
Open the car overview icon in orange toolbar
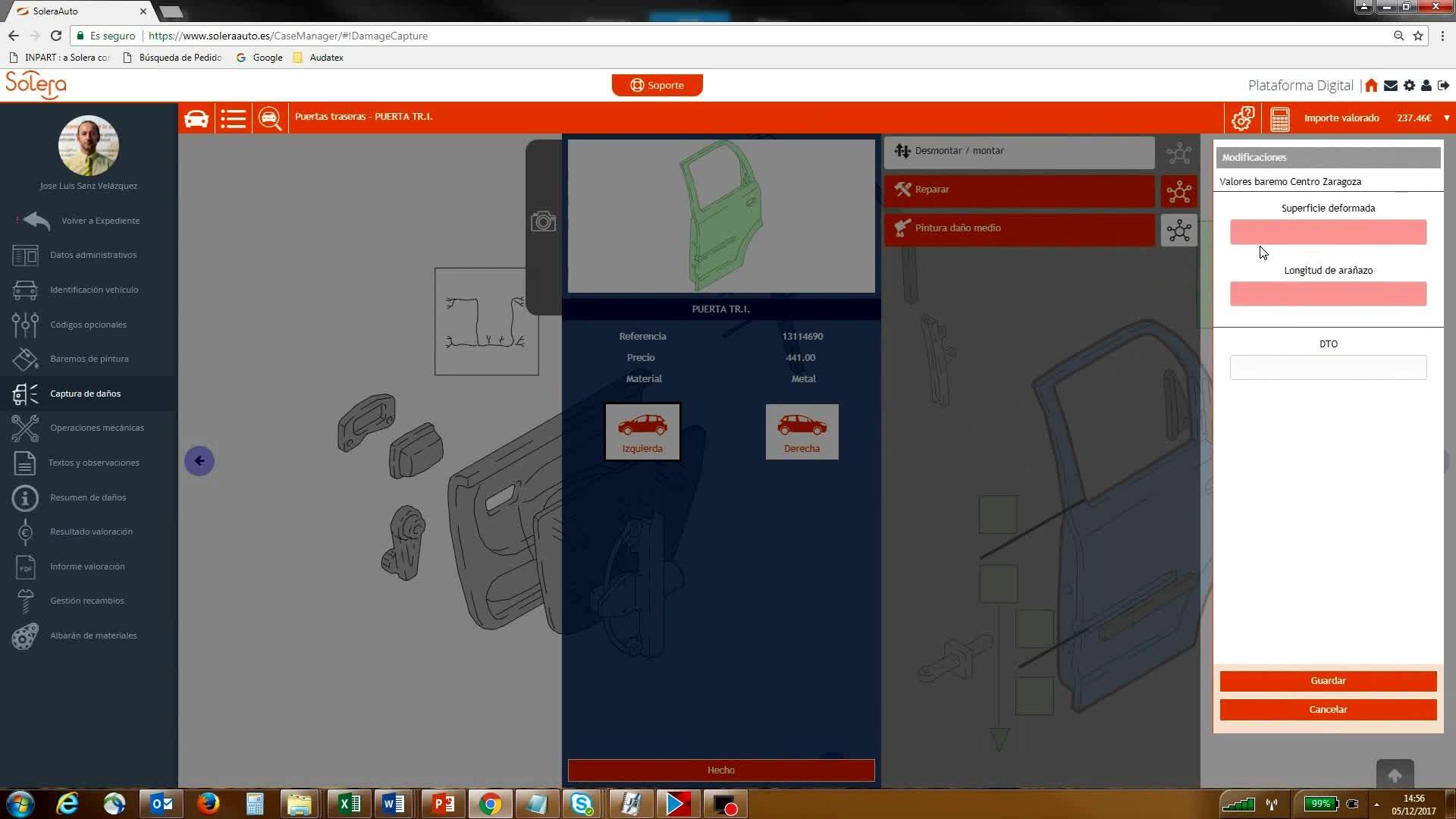(196, 119)
